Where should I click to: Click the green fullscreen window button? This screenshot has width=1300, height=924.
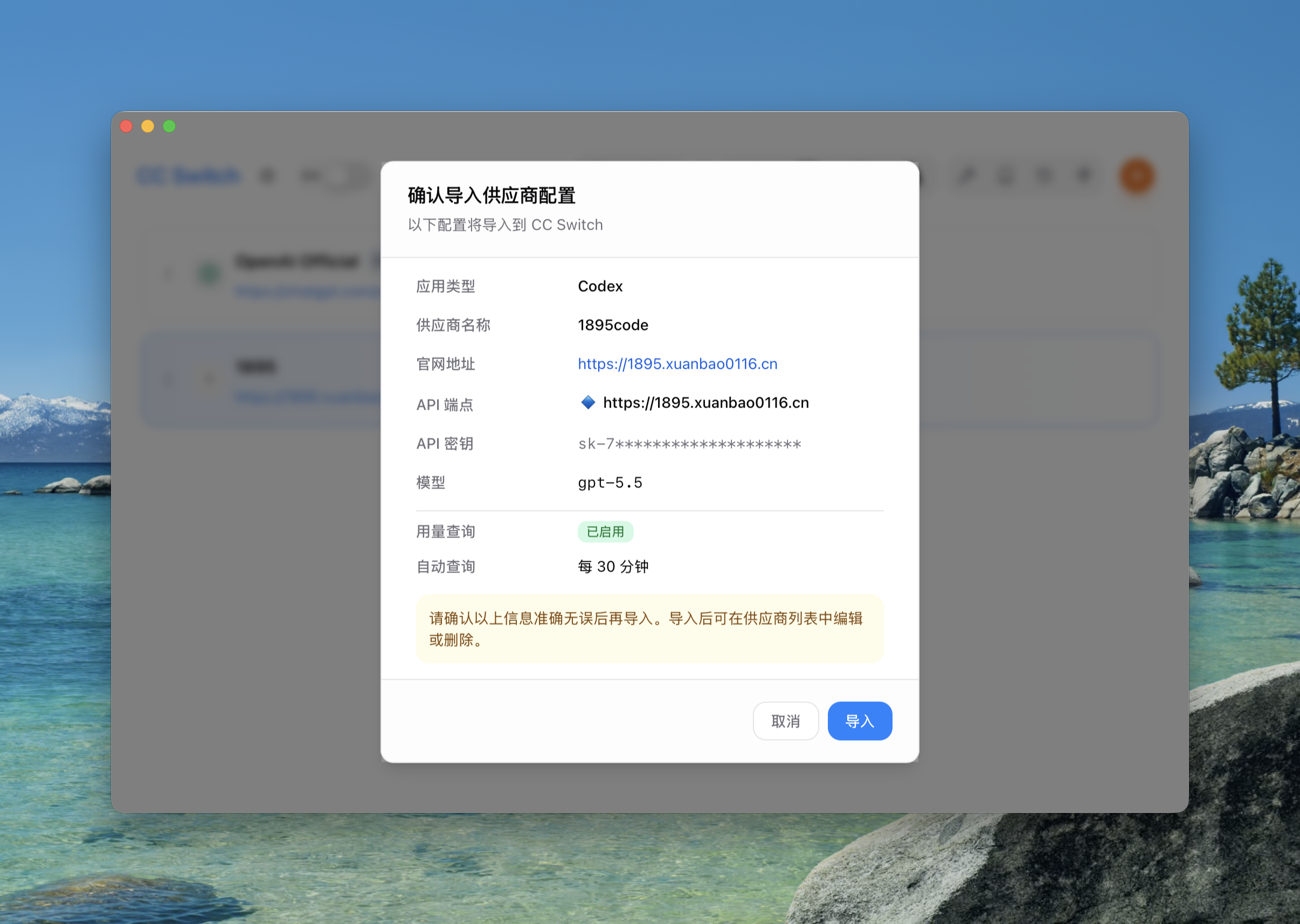pyautogui.click(x=169, y=126)
